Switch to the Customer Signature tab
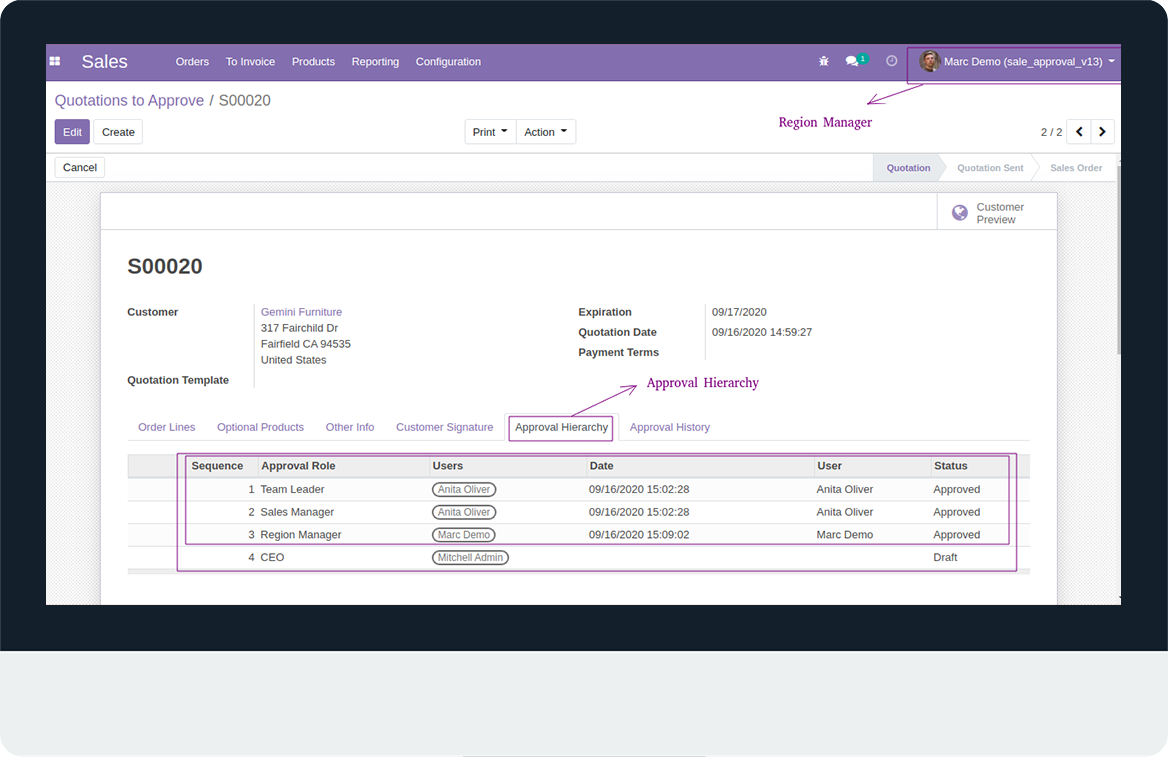The image size is (1168, 757). 445,427
